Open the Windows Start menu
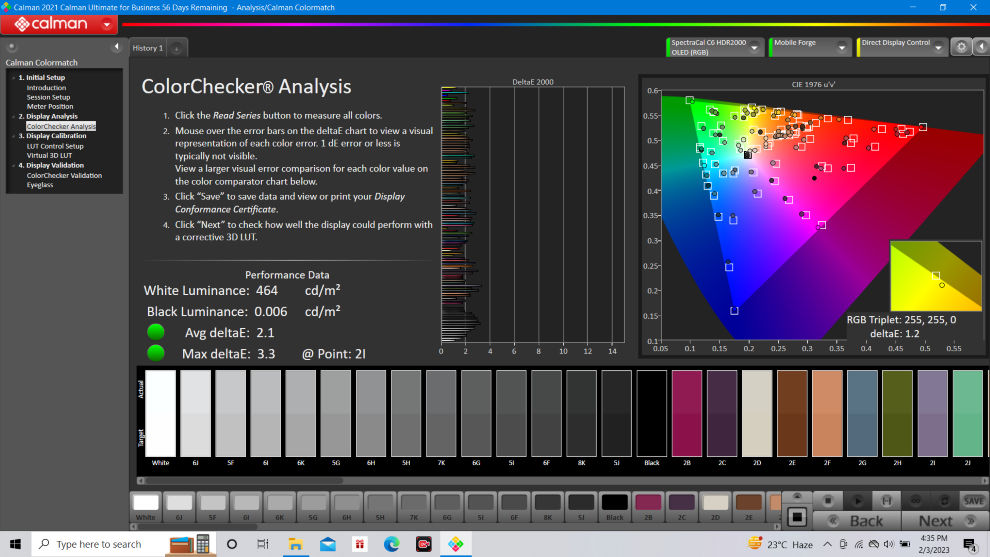This screenshot has width=990, height=557. pyautogui.click(x=15, y=544)
